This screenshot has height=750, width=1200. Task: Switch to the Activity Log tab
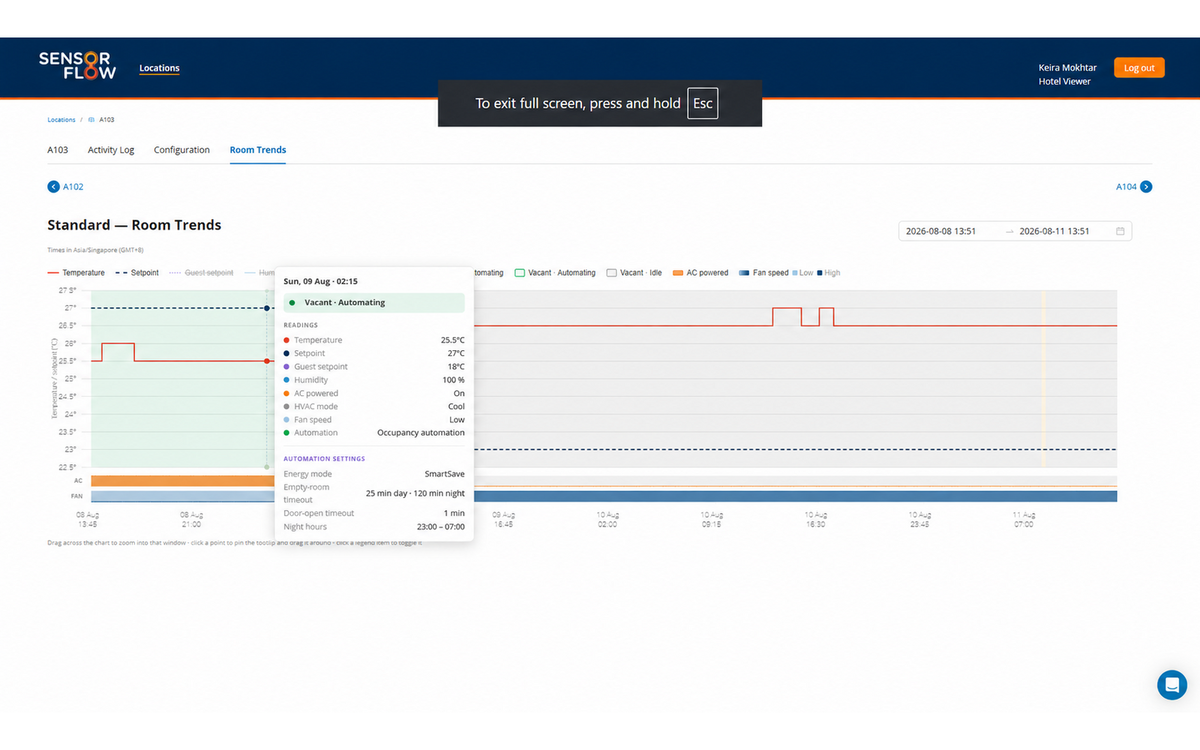[x=111, y=150]
